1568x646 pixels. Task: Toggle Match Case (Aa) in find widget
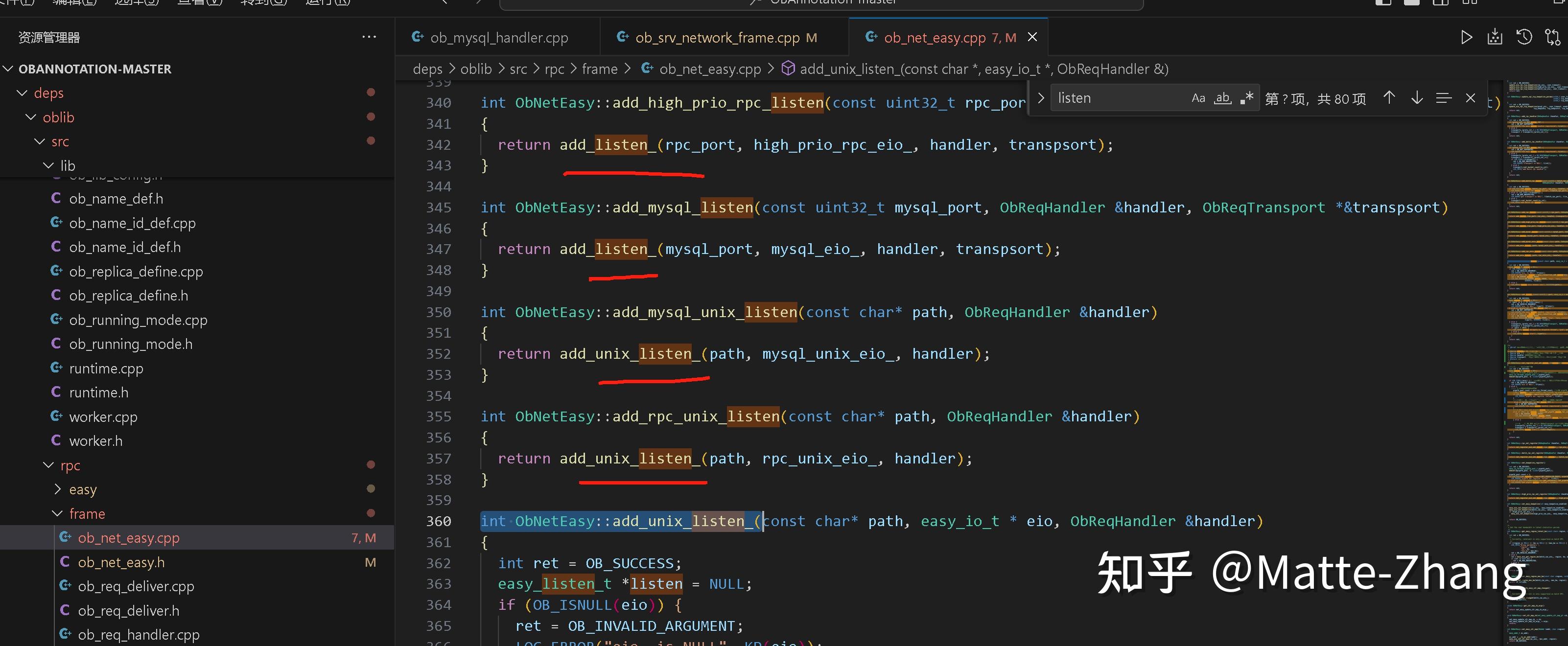point(1198,98)
